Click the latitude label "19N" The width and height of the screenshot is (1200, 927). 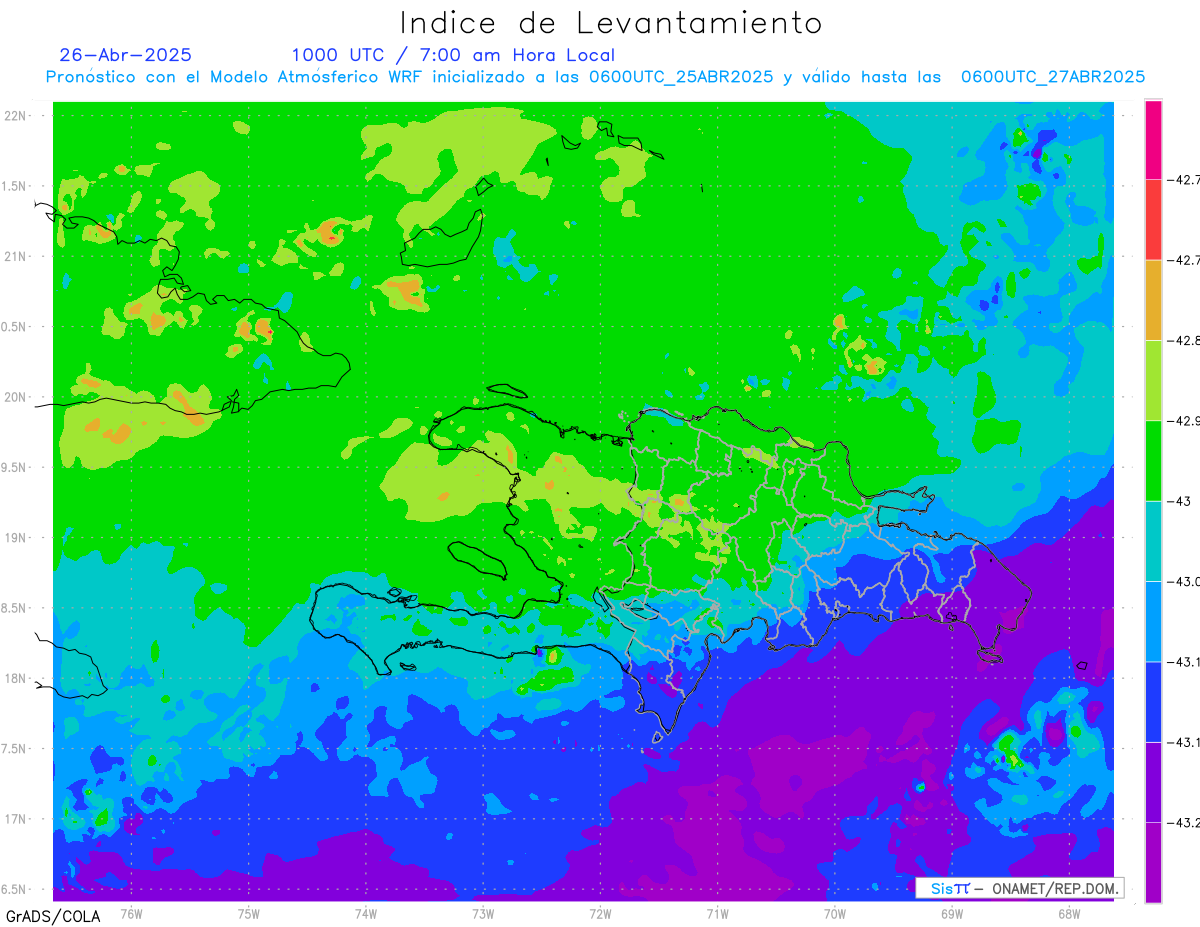17,537
